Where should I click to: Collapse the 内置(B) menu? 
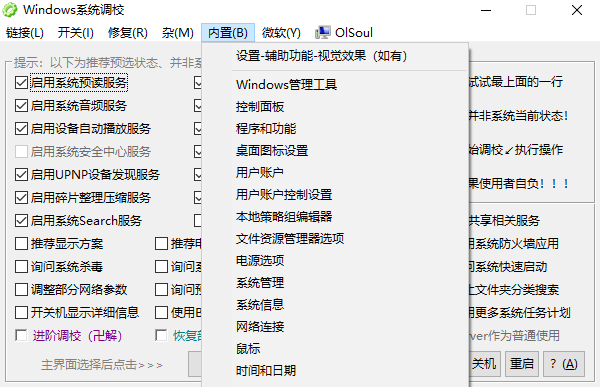228,33
